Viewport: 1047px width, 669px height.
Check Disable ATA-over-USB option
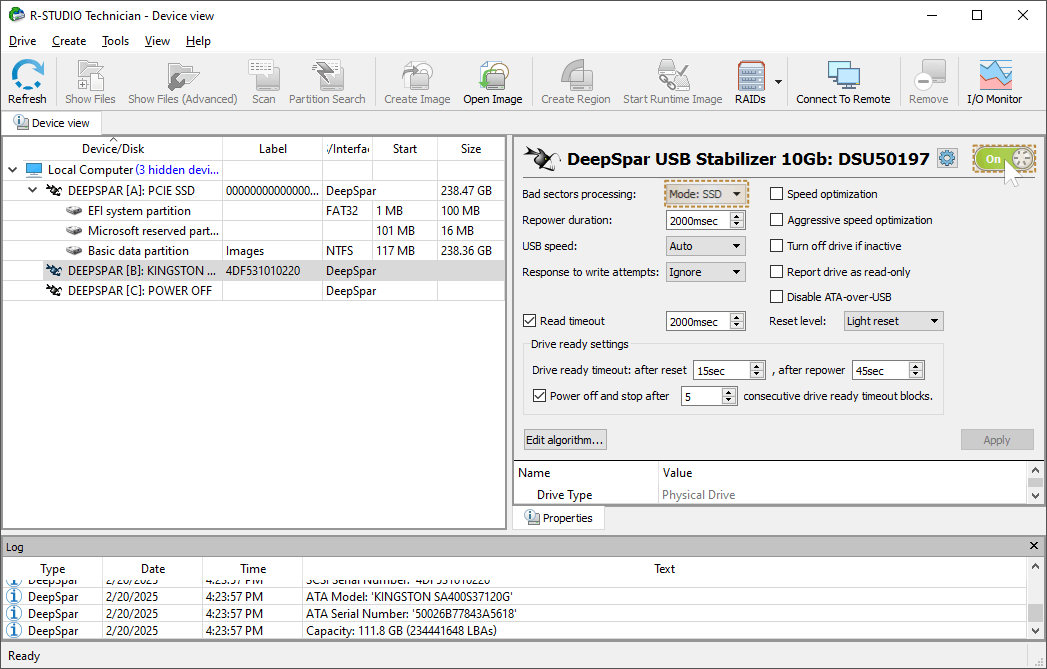776,296
